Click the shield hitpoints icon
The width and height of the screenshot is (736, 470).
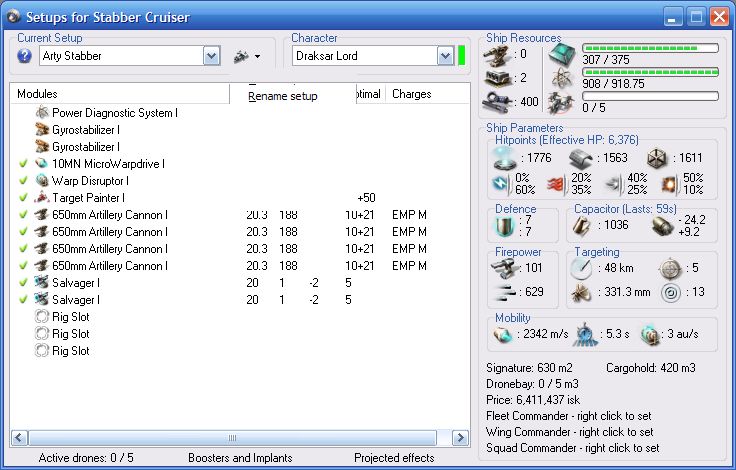pos(505,158)
